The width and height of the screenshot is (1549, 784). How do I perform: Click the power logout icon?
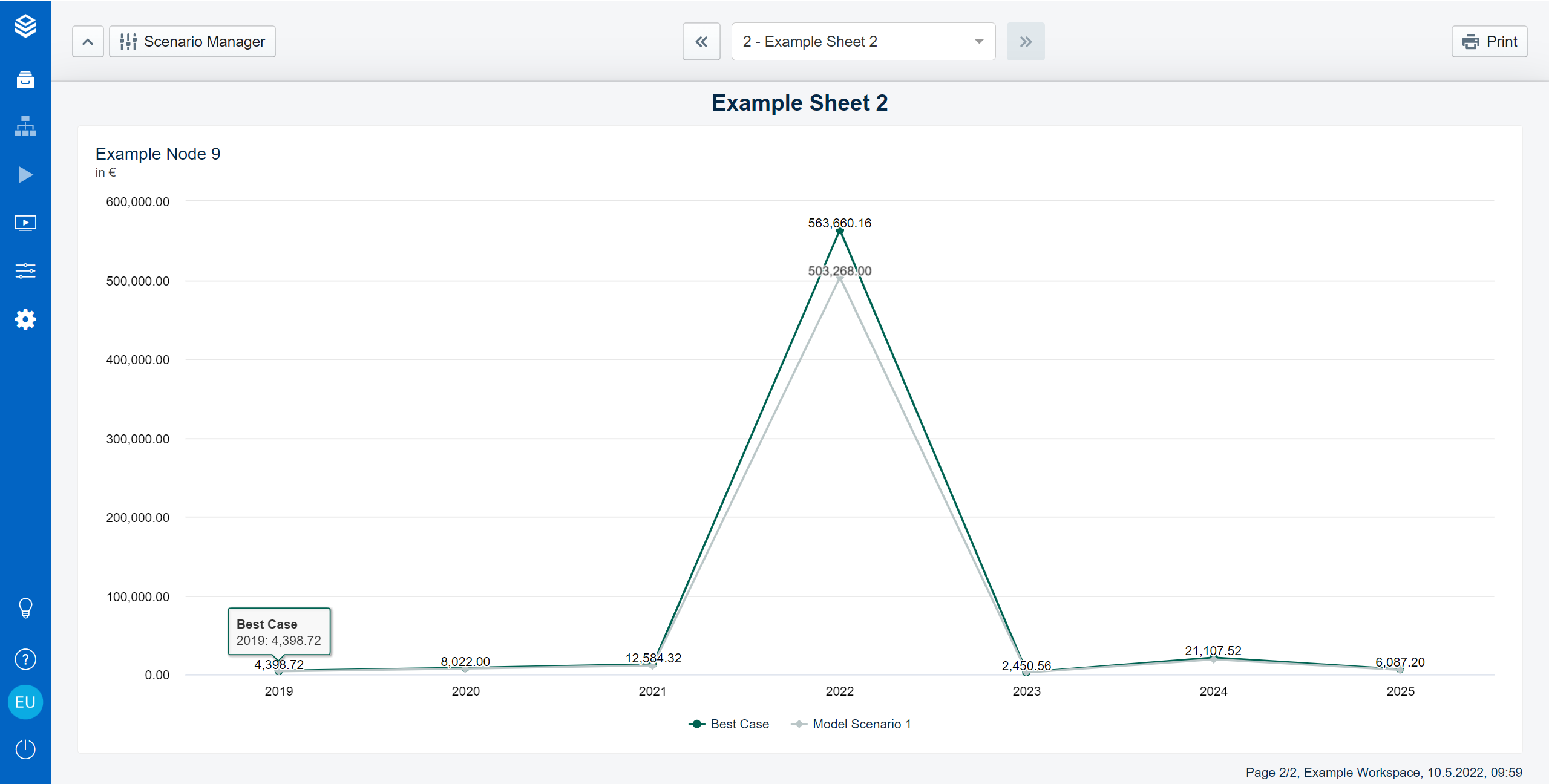25,750
